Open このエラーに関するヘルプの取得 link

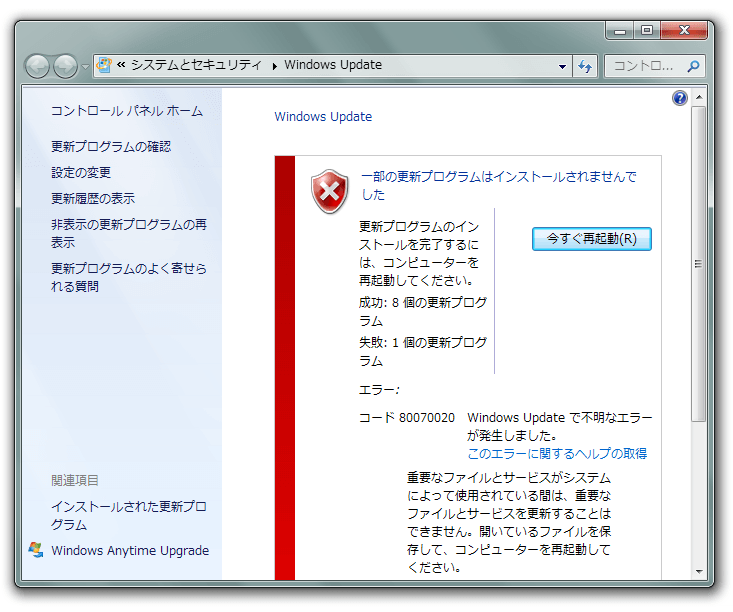(x=557, y=454)
